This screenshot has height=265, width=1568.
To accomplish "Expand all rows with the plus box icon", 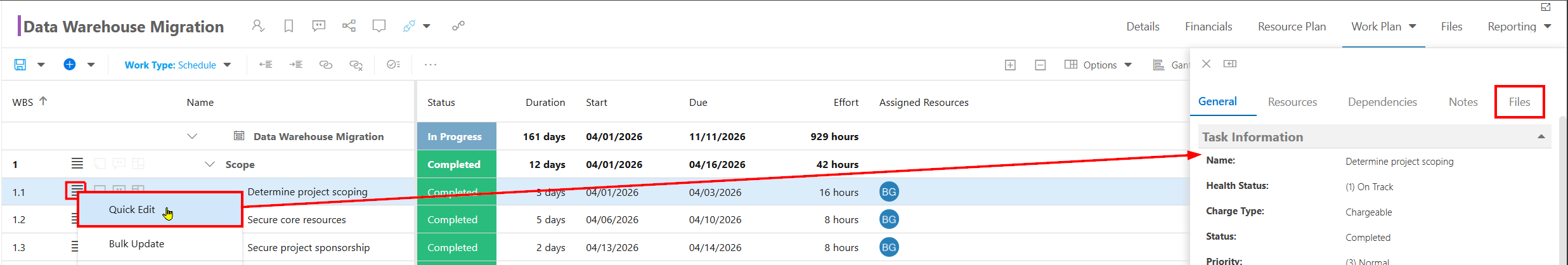I will [x=1011, y=65].
